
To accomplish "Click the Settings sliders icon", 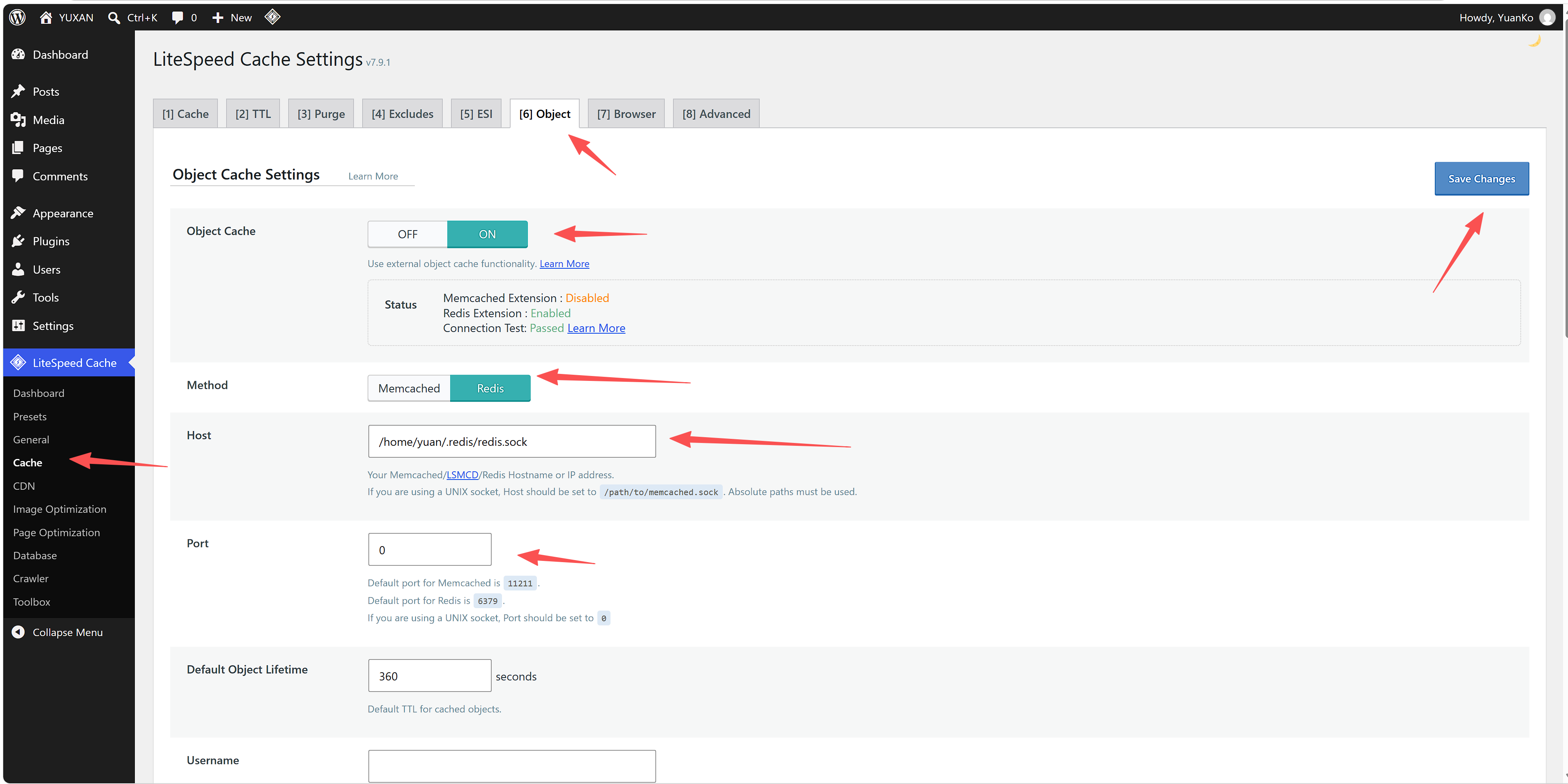I will point(18,325).
